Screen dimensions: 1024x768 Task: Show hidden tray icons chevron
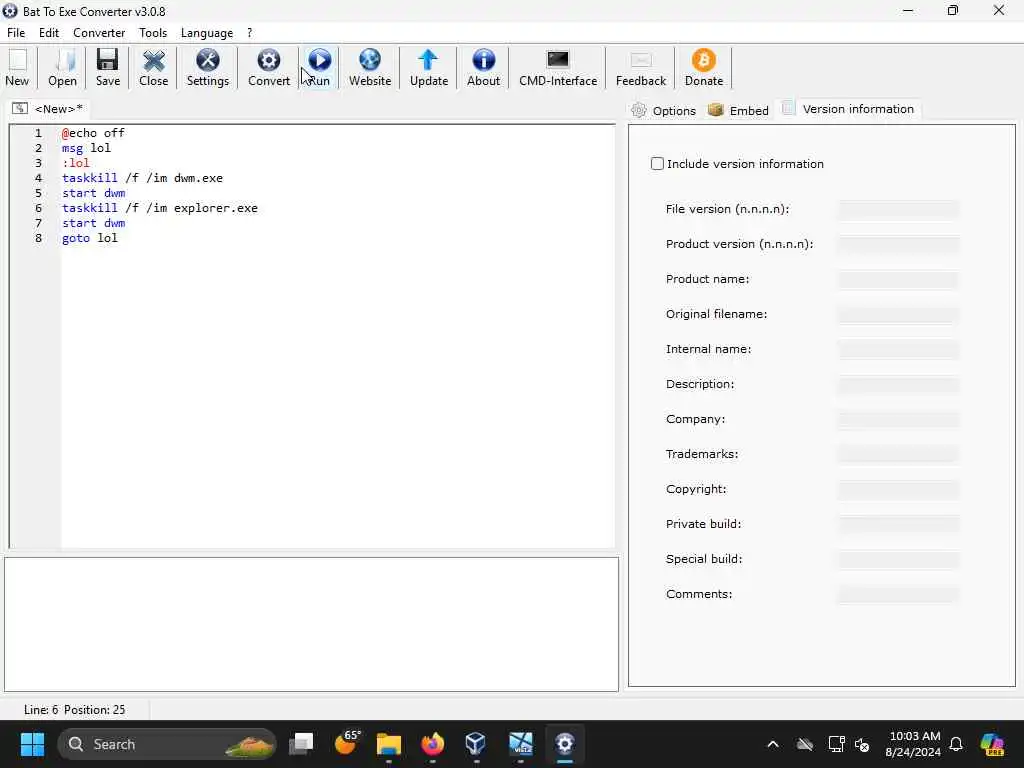coord(773,744)
